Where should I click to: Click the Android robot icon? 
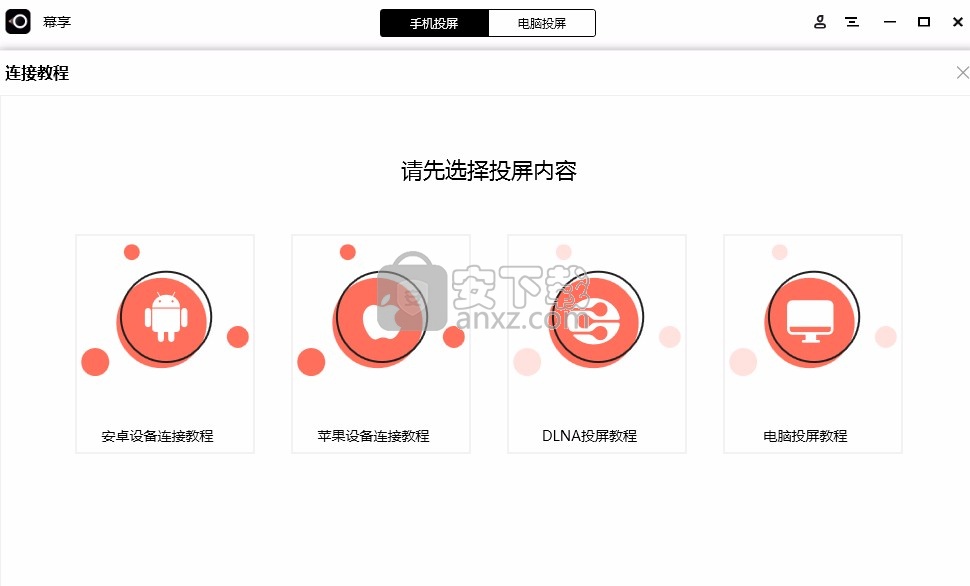point(166,317)
